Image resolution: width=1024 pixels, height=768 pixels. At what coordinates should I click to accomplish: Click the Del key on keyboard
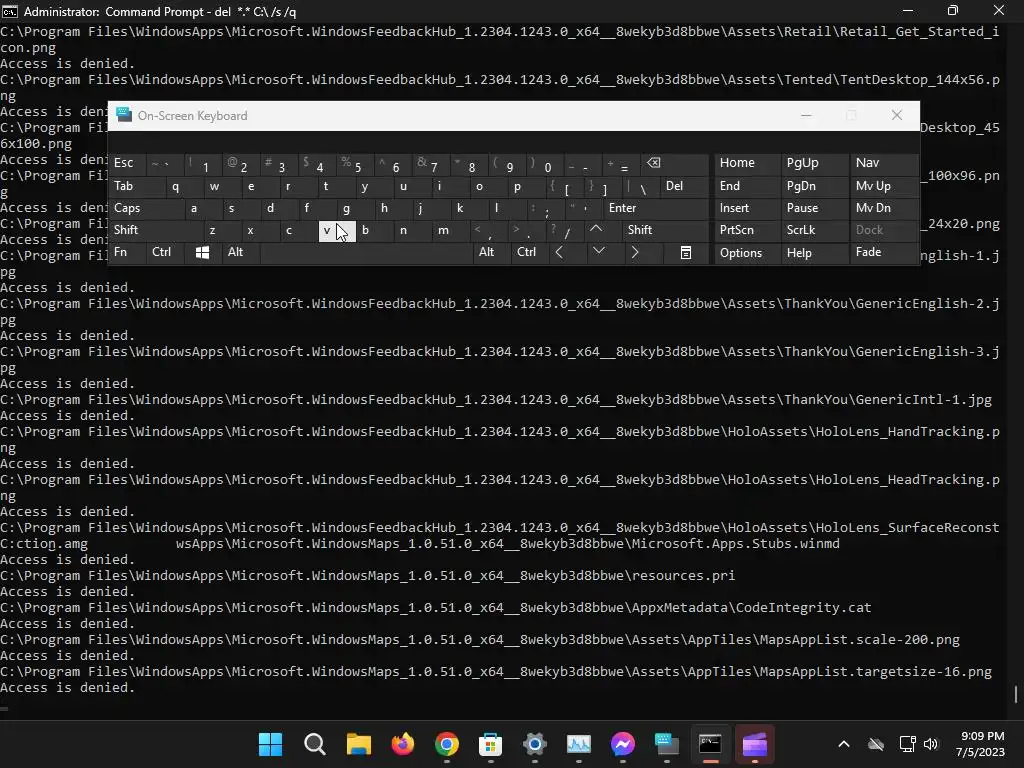click(x=684, y=186)
